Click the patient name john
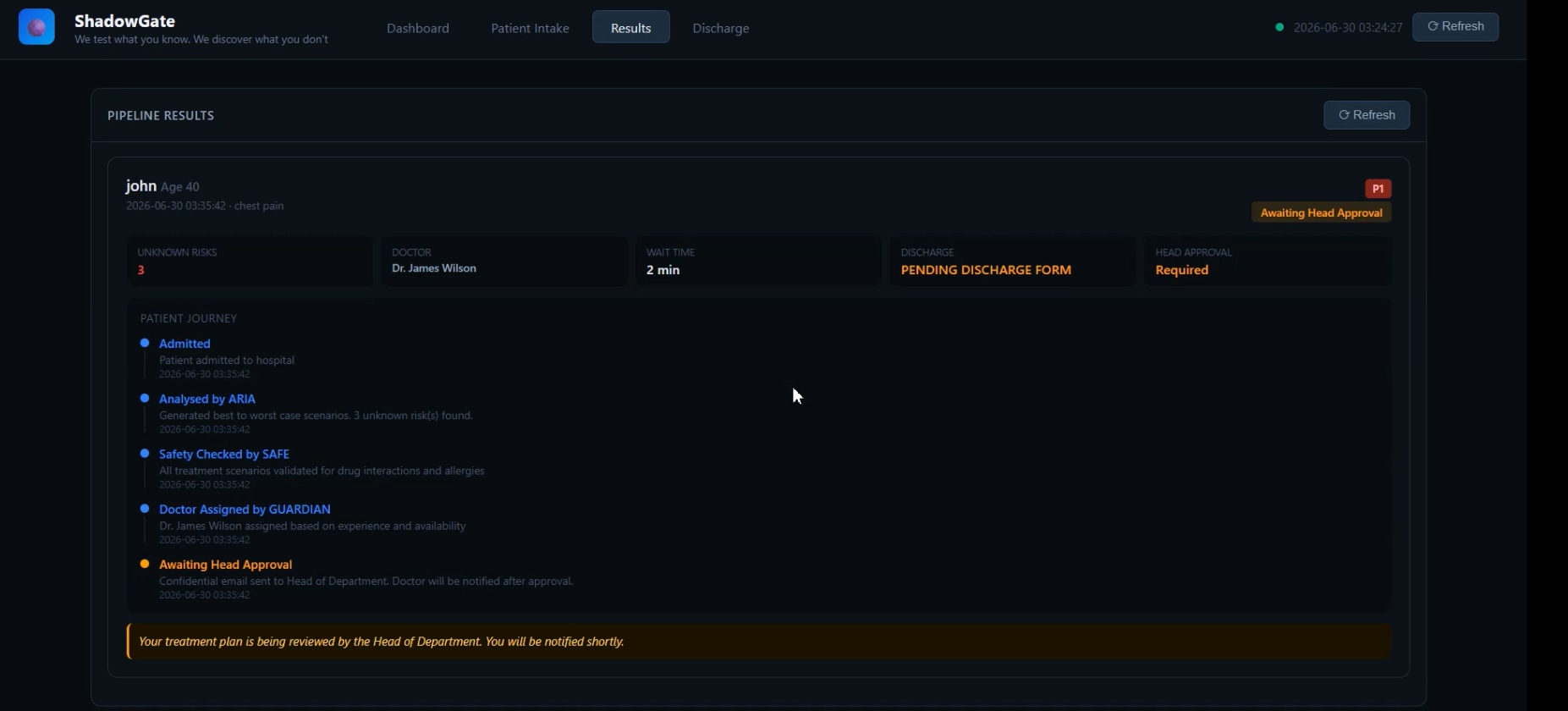 tap(140, 185)
